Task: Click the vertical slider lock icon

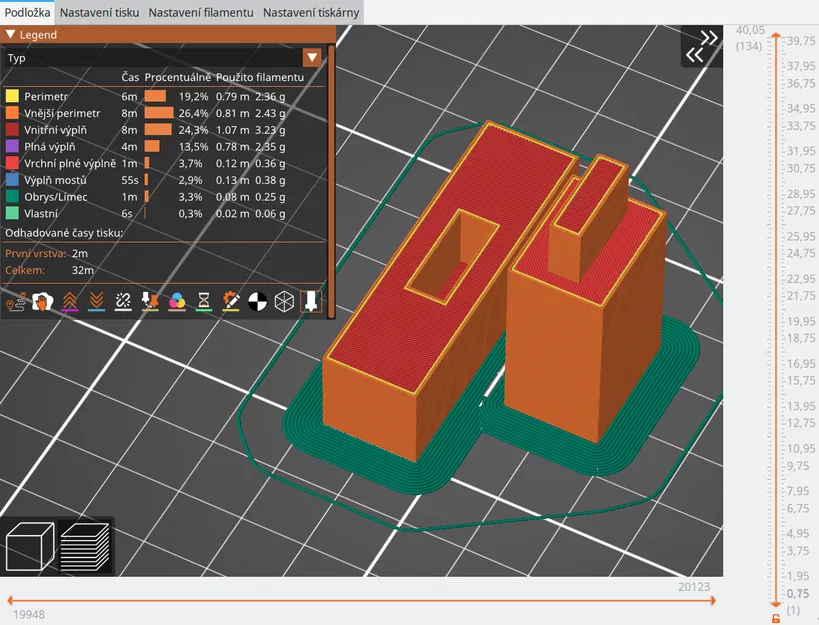Action: click(776, 619)
